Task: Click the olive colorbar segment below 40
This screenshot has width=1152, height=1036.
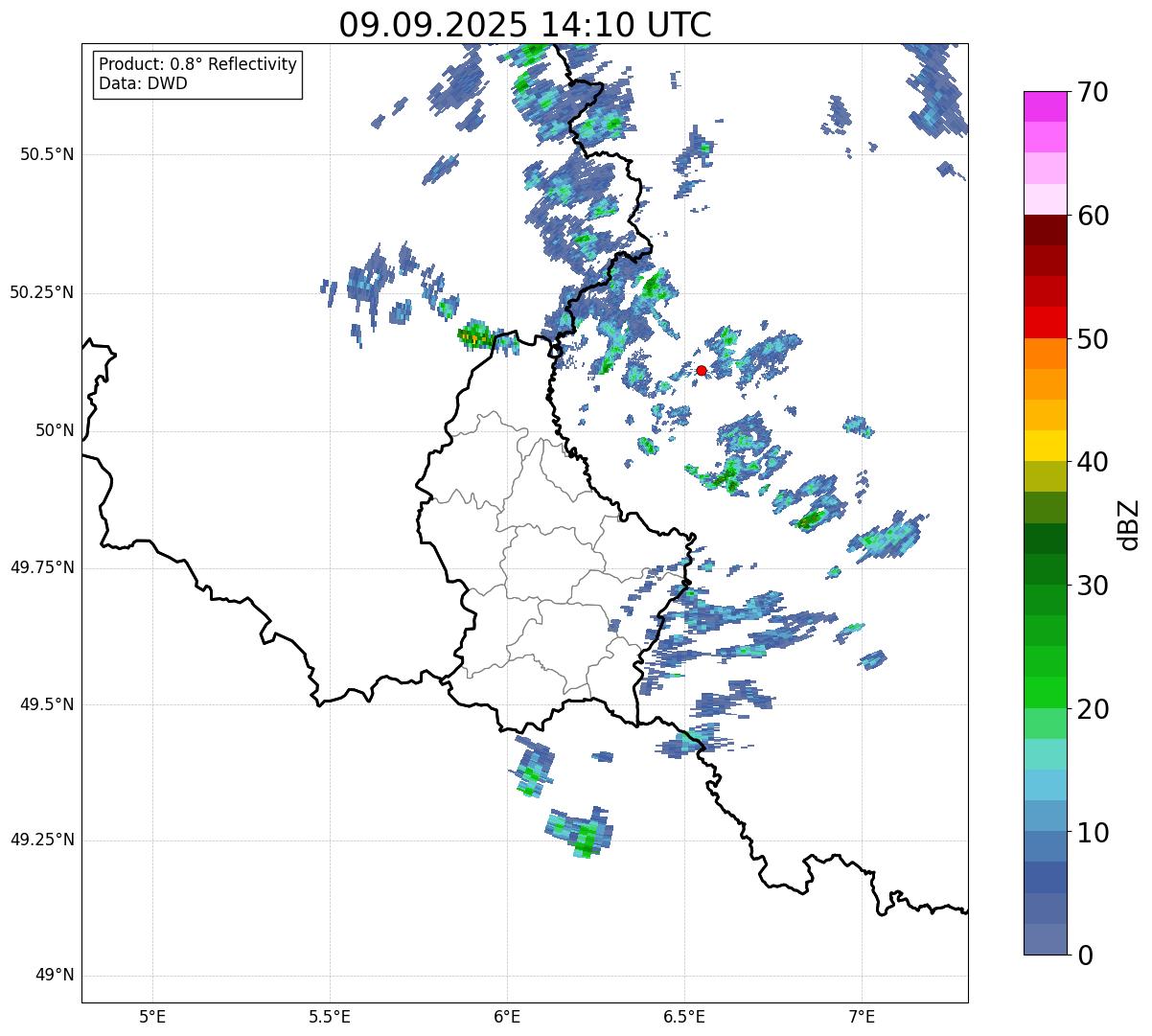Action: (1046, 477)
